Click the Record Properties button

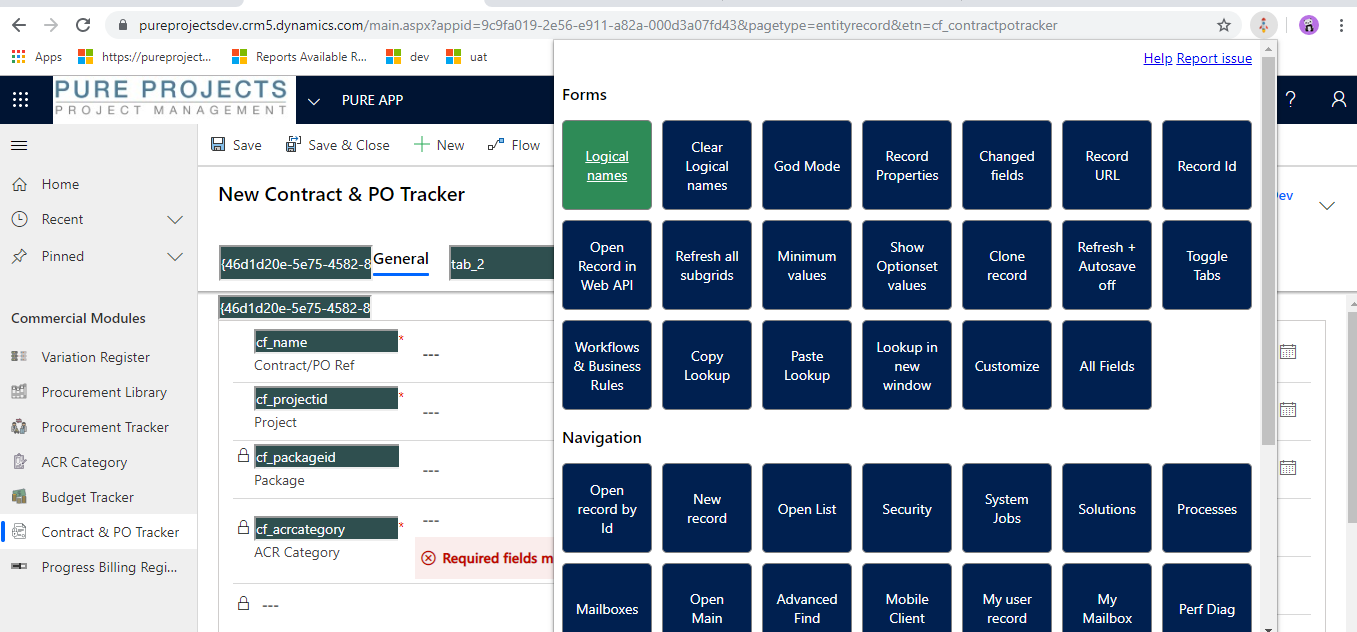pyautogui.click(x=907, y=165)
